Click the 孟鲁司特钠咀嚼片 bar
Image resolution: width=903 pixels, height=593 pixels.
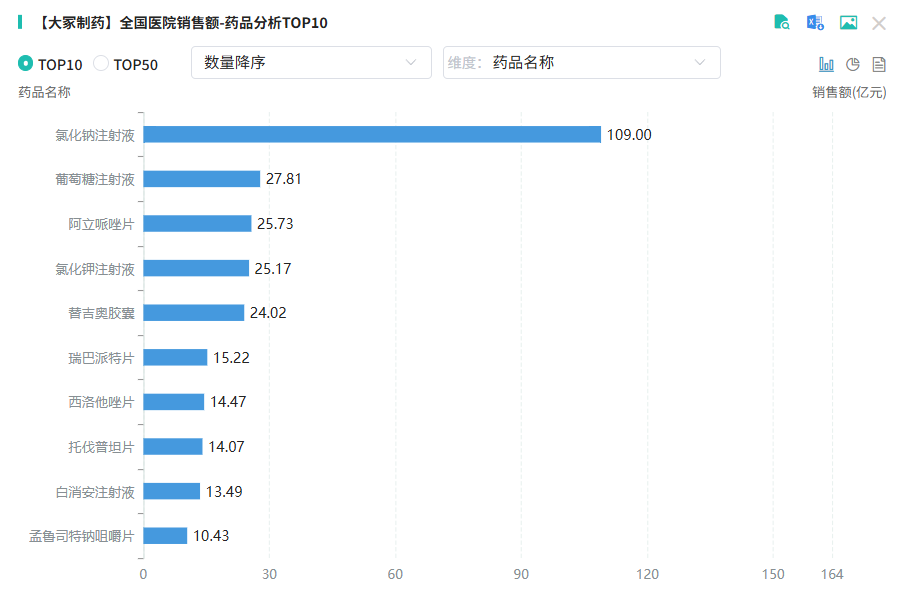click(x=165, y=535)
